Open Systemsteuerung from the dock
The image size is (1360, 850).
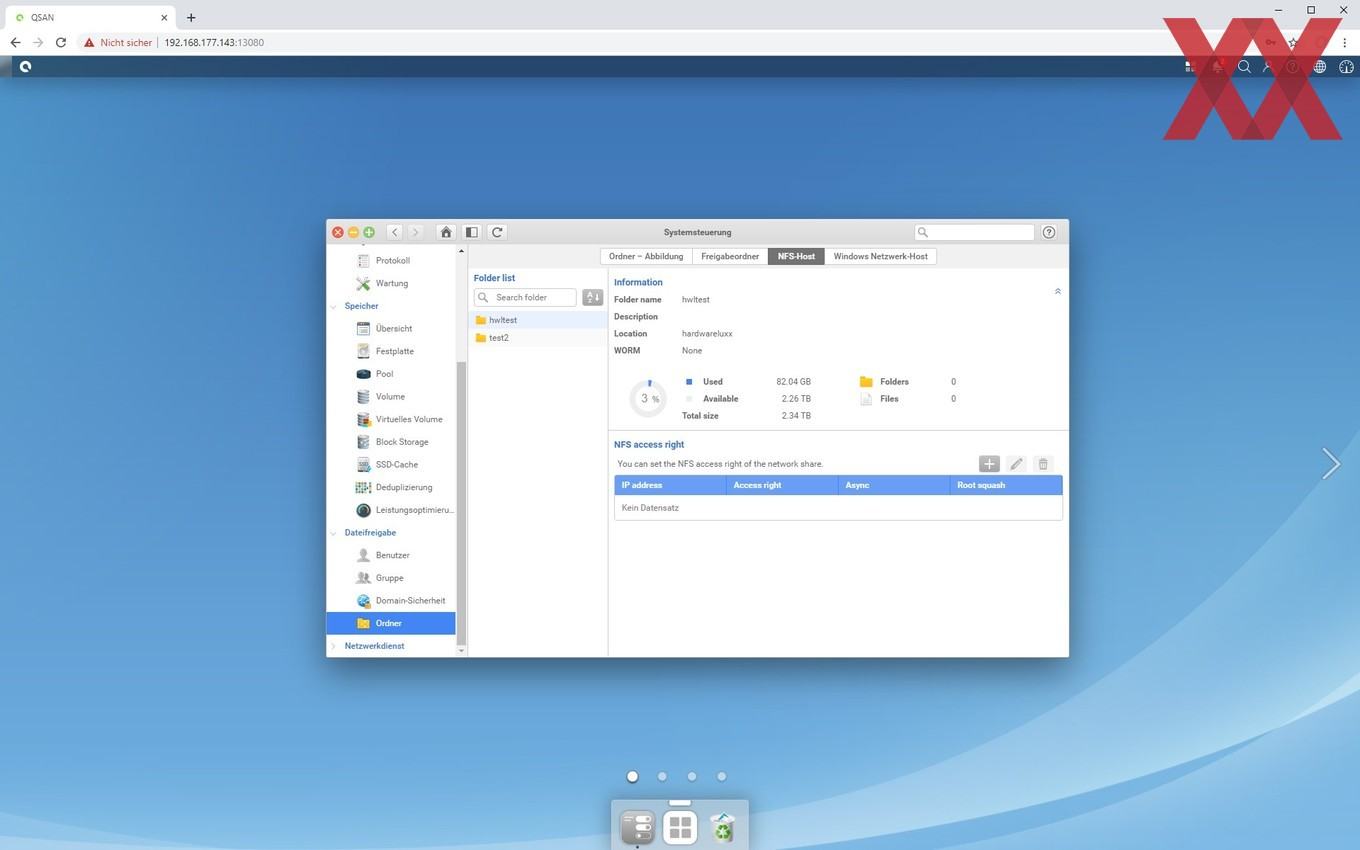coord(637,827)
